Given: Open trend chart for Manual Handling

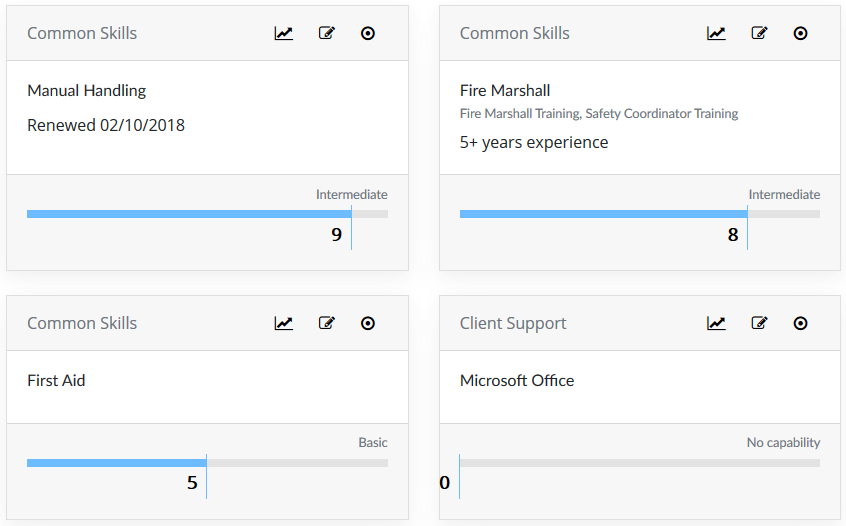Looking at the screenshot, I should pos(283,33).
